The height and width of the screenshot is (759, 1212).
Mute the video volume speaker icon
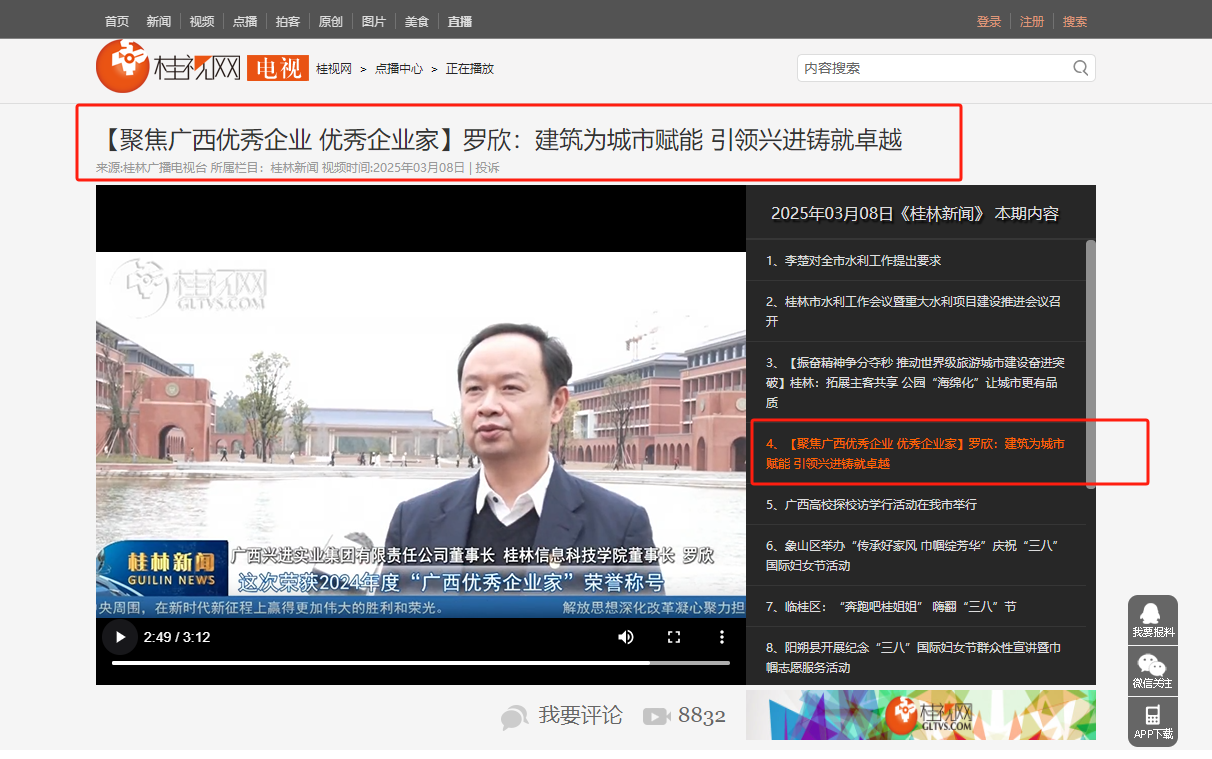click(626, 637)
